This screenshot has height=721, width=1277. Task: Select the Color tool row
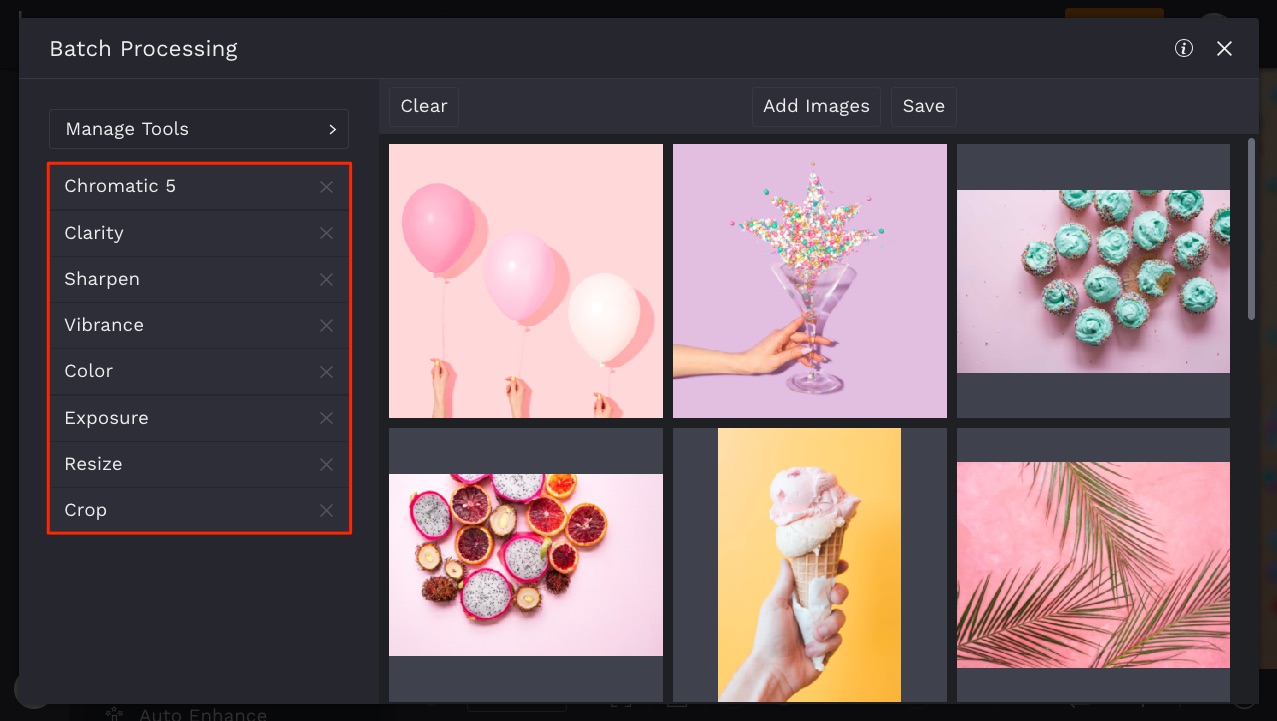(x=199, y=371)
